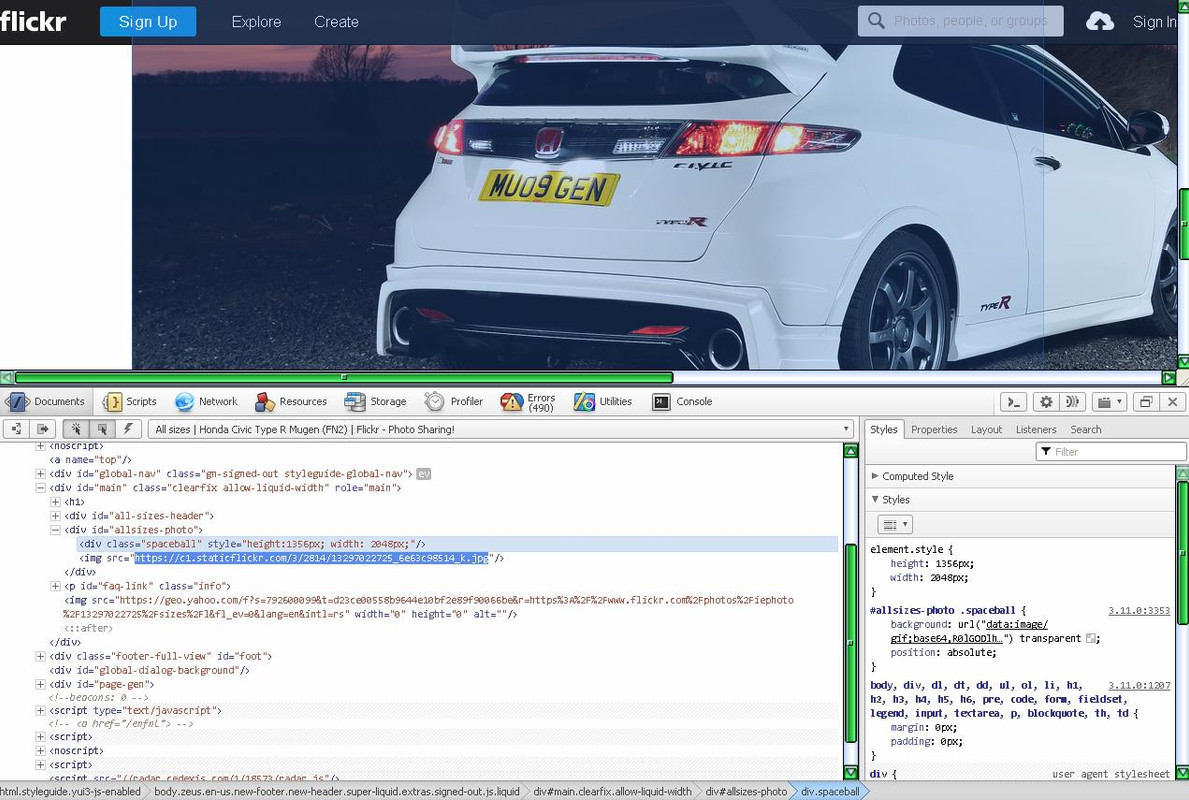The height and width of the screenshot is (800, 1189).
Task: Select the div.spaceball breadcrumb
Action: (x=830, y=792)
